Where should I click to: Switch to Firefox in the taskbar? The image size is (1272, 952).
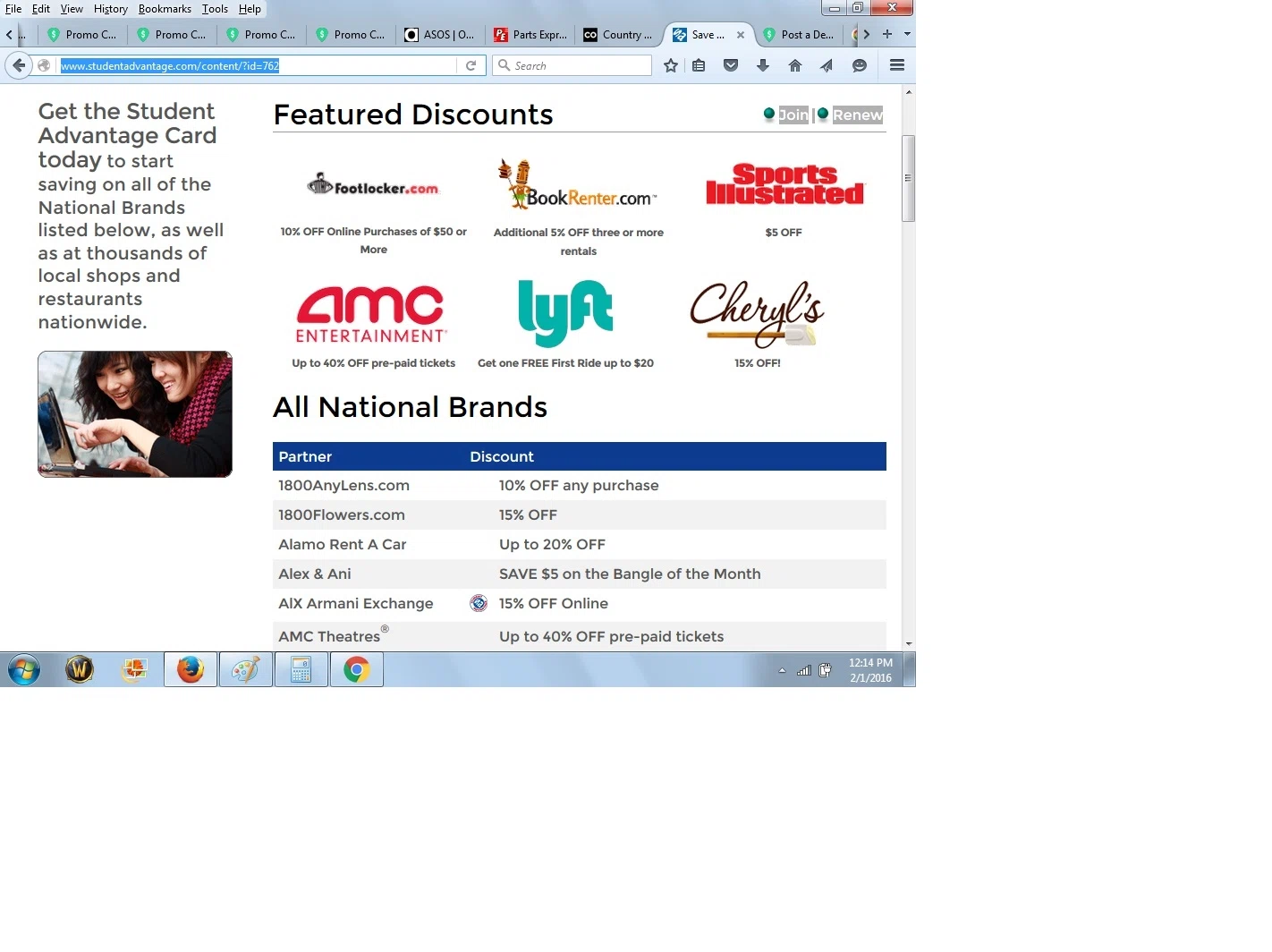pos(191,669)
